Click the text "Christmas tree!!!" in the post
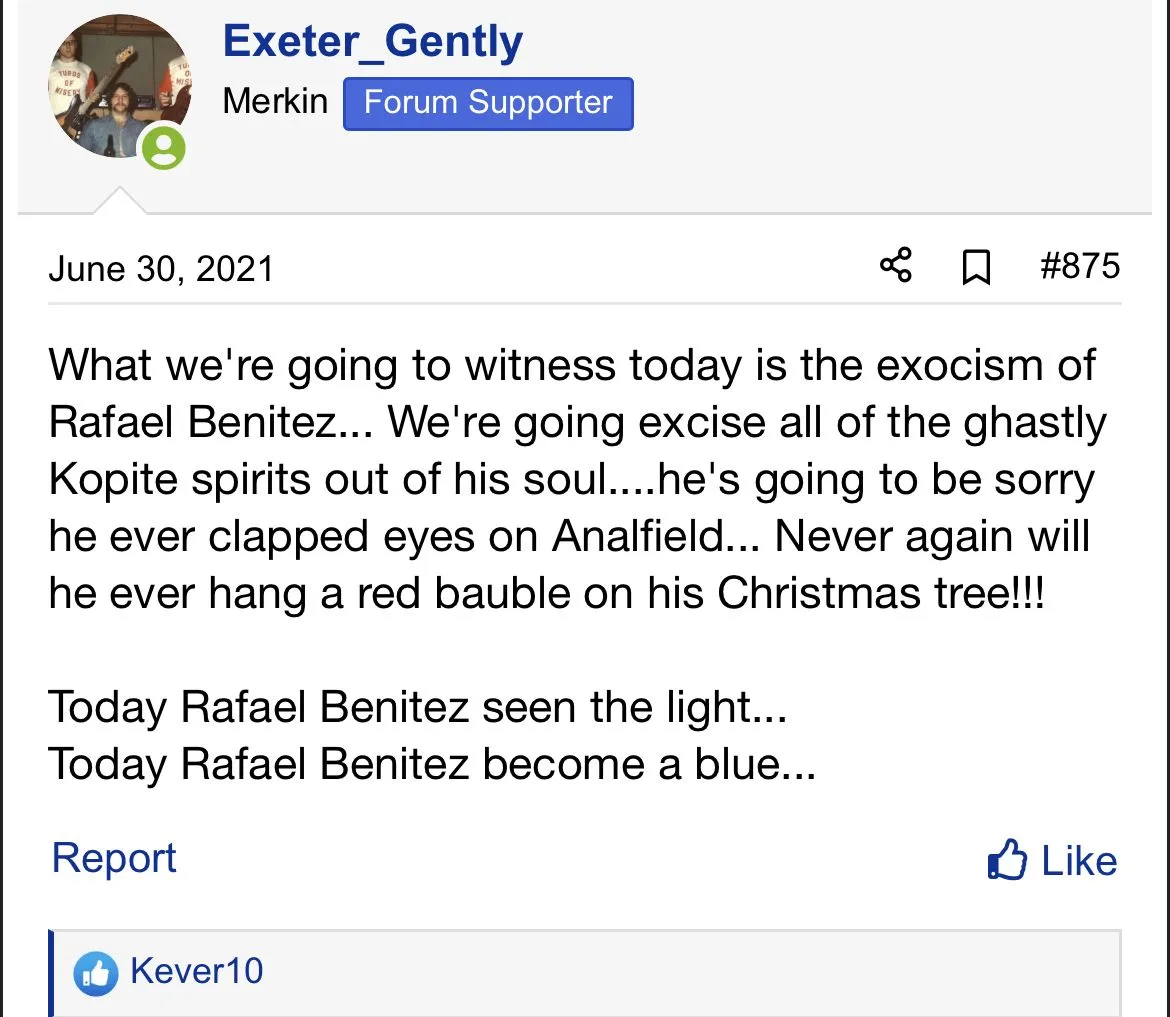 881,594
